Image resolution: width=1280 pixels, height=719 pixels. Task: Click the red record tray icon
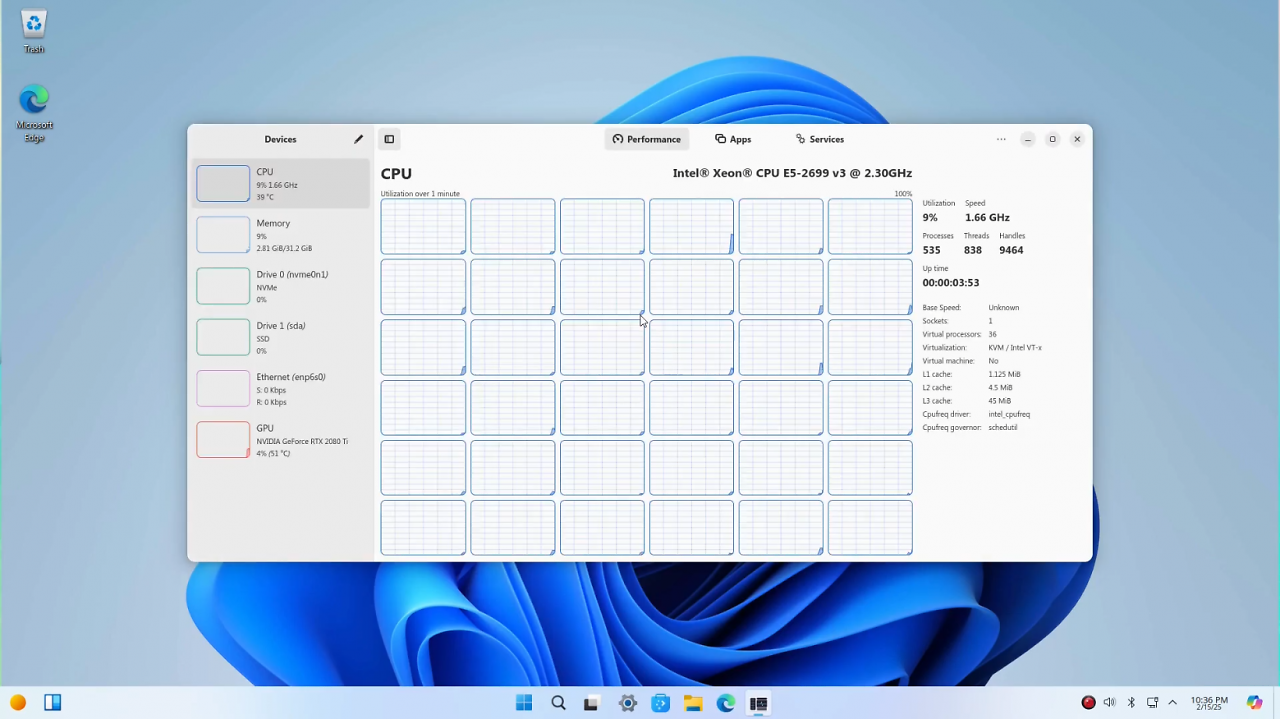1088,702
